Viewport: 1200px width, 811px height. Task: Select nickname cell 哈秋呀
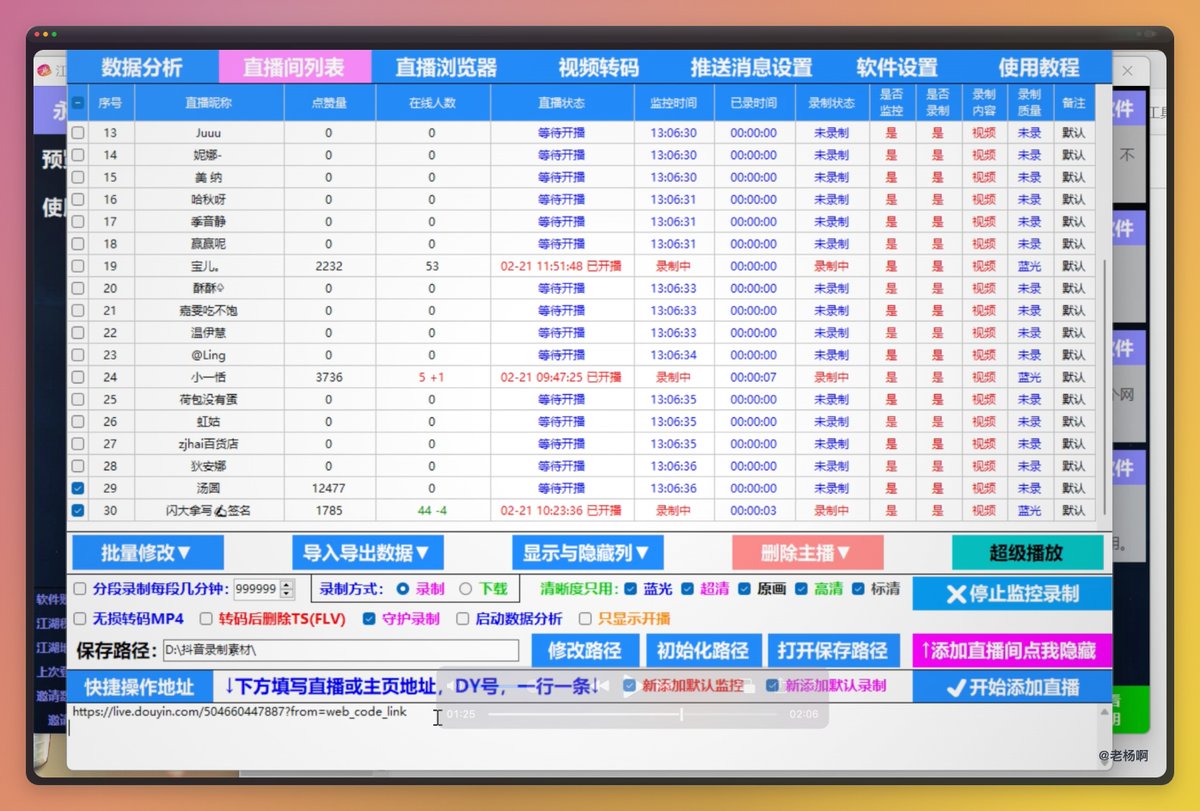click(x=209, y=199)
